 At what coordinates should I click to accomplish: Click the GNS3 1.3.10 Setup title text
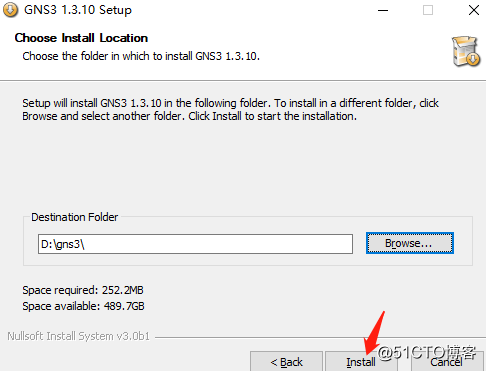[78, 10]
